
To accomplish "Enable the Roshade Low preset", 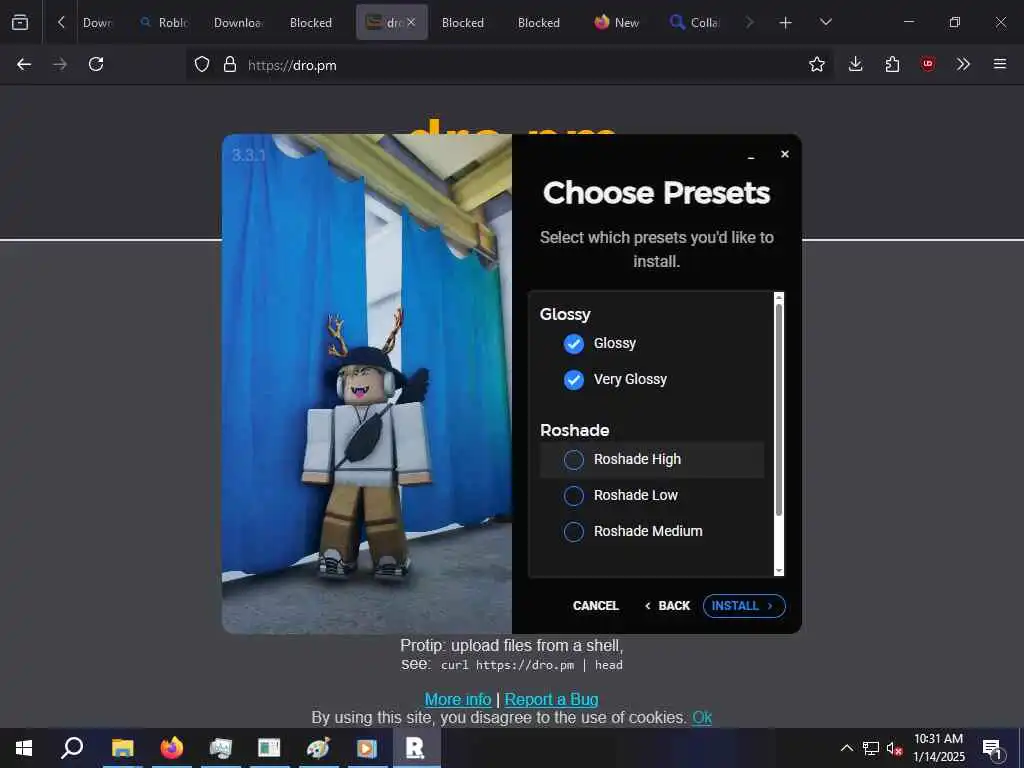I will (x=573, y=496).
